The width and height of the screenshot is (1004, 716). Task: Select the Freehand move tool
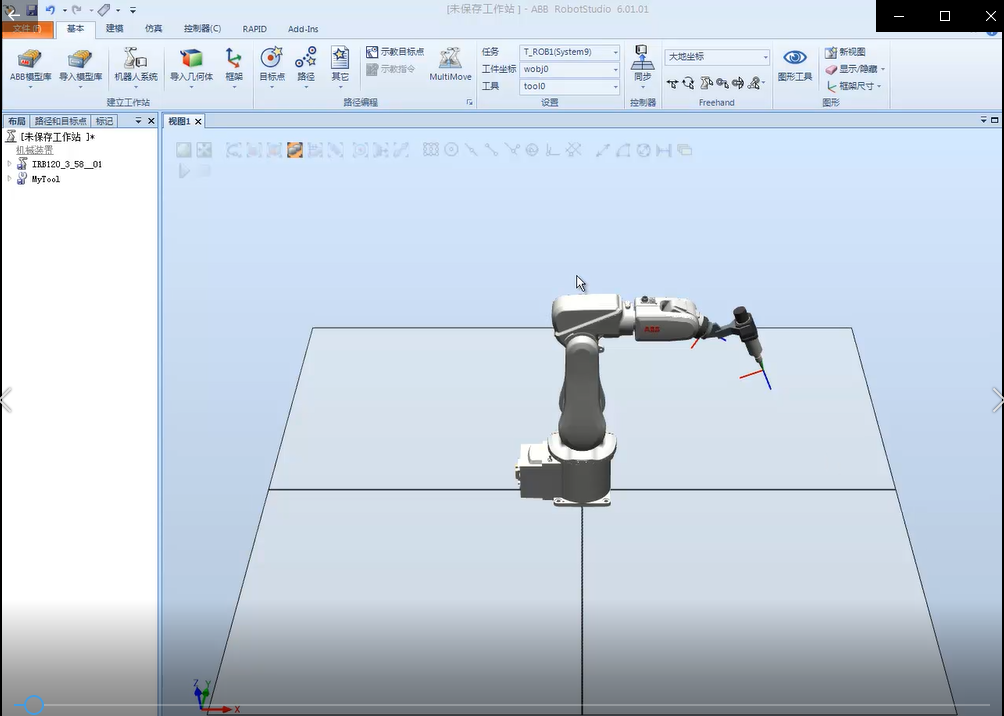(672, 83)
